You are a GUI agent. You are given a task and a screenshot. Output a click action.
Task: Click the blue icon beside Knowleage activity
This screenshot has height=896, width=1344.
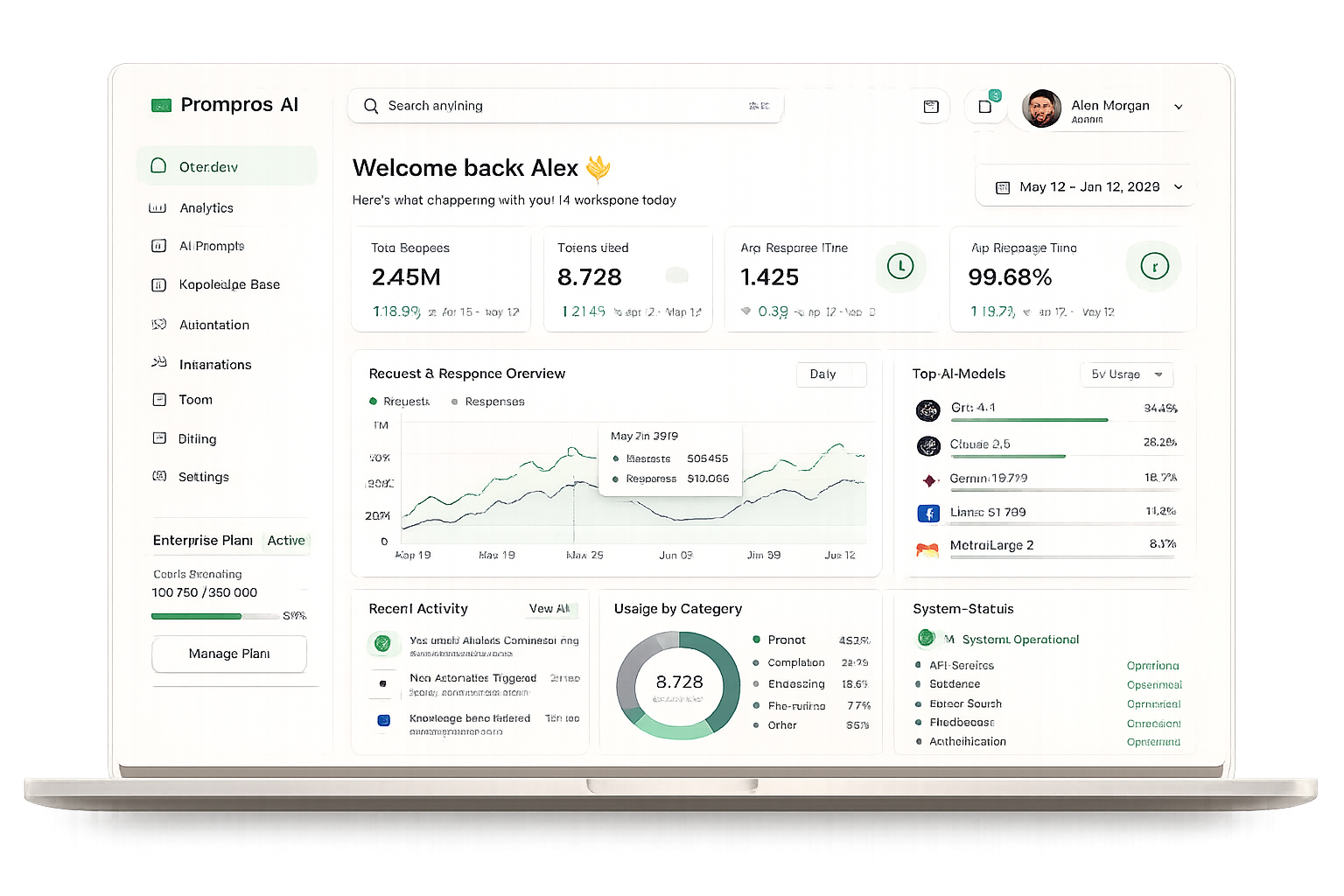point(383,720)
